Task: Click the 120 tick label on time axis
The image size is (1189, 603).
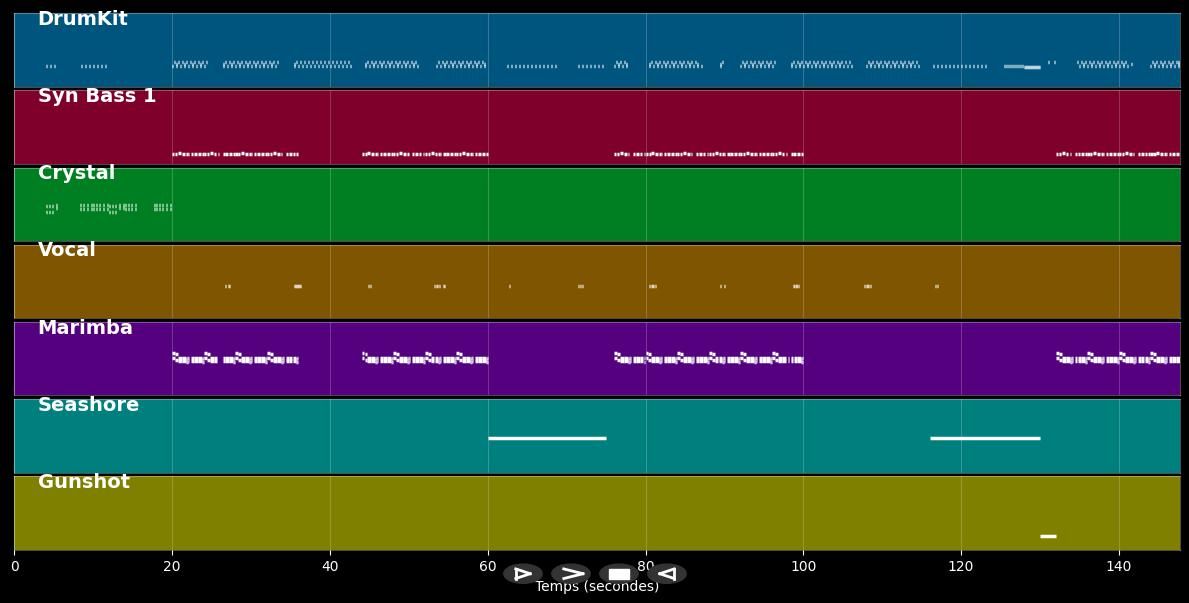Action: [x=961, y=567]
